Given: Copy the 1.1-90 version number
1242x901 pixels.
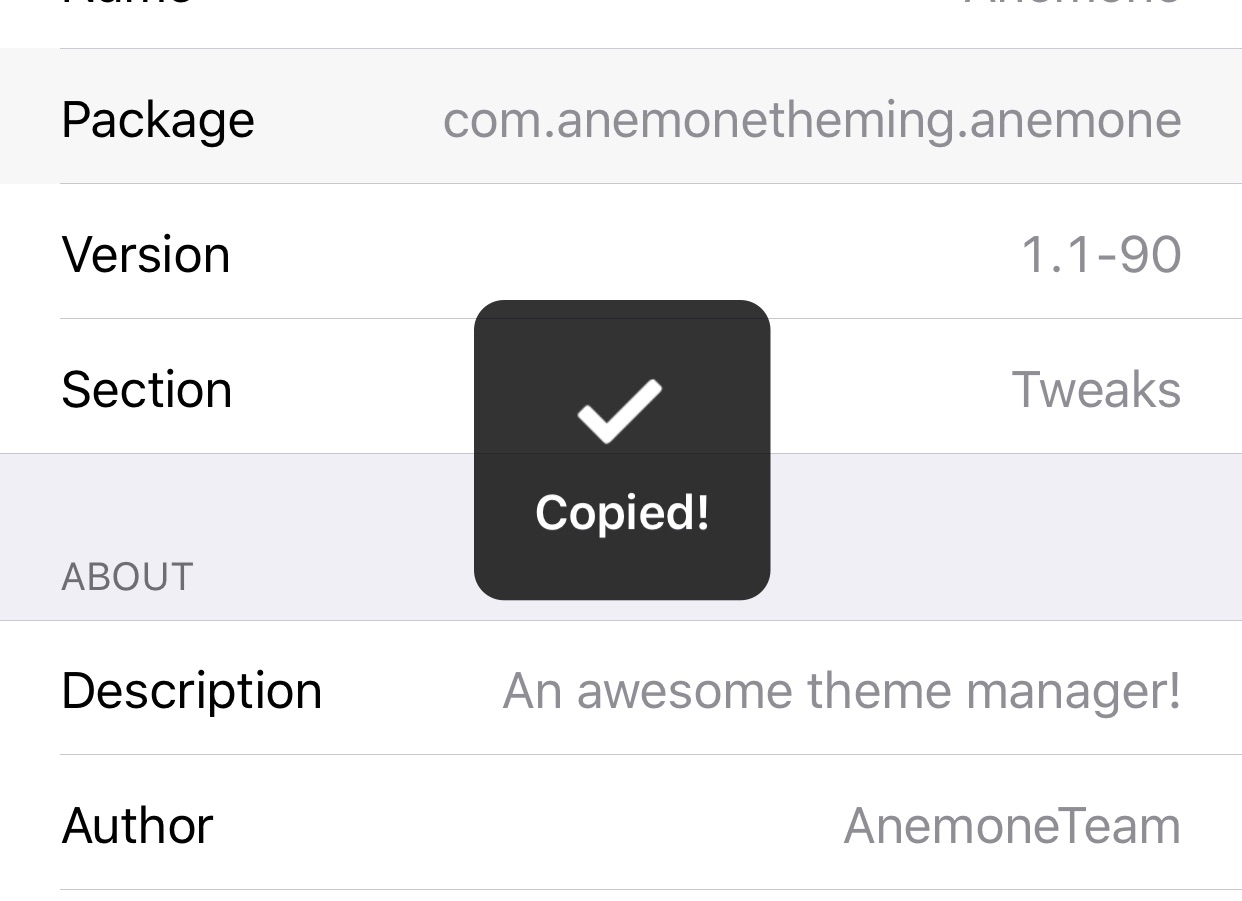Looking at the screenshot, I should pos(1101,254).
